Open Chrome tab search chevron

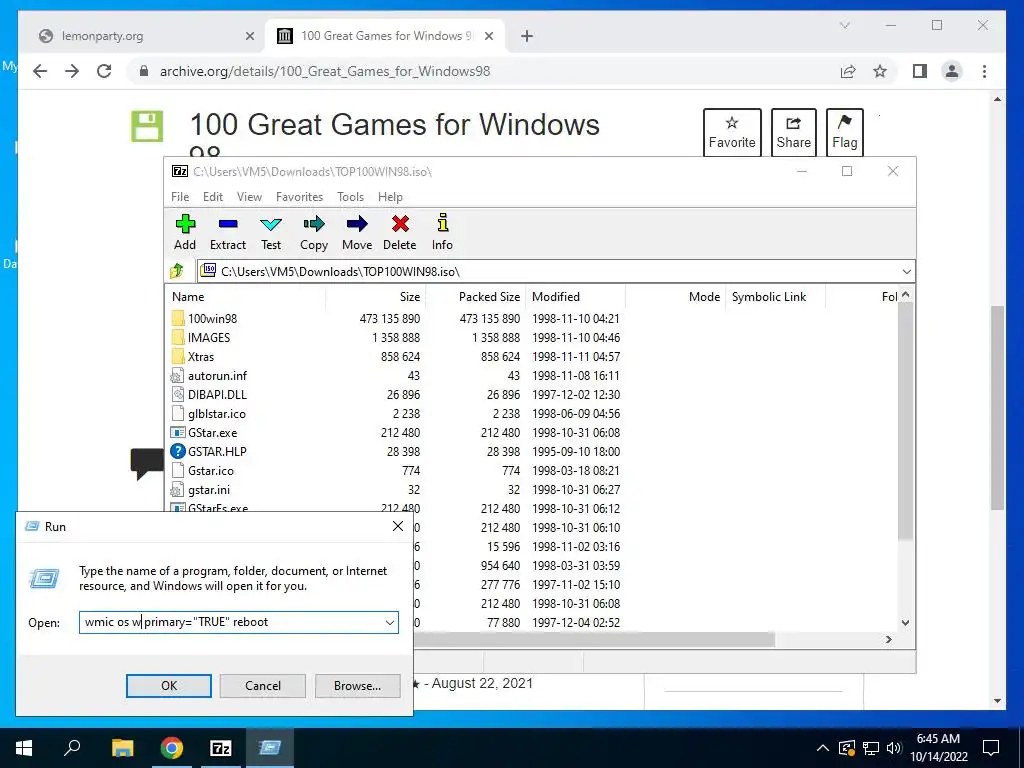point(844,25)
